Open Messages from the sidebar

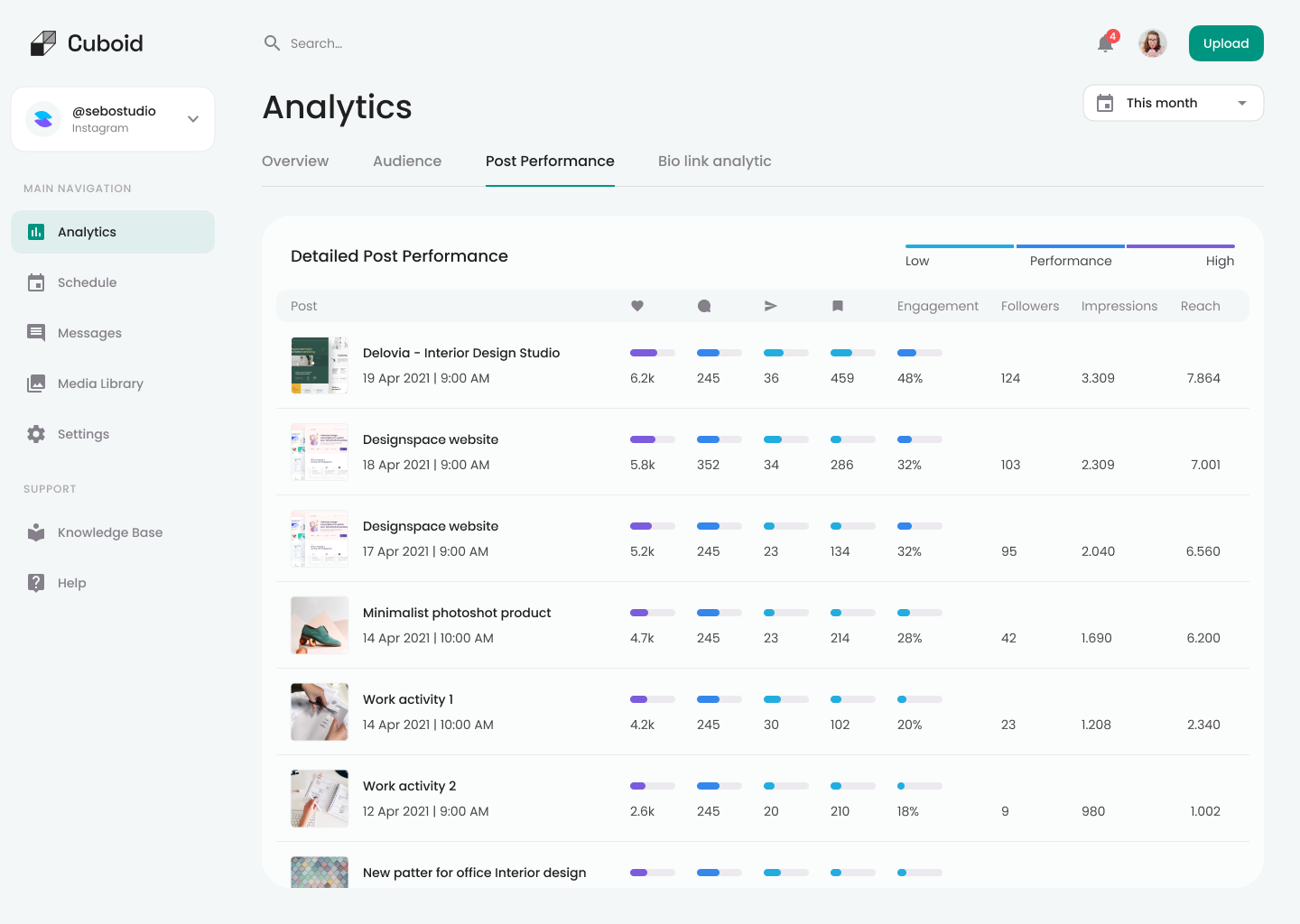point(36,332)
